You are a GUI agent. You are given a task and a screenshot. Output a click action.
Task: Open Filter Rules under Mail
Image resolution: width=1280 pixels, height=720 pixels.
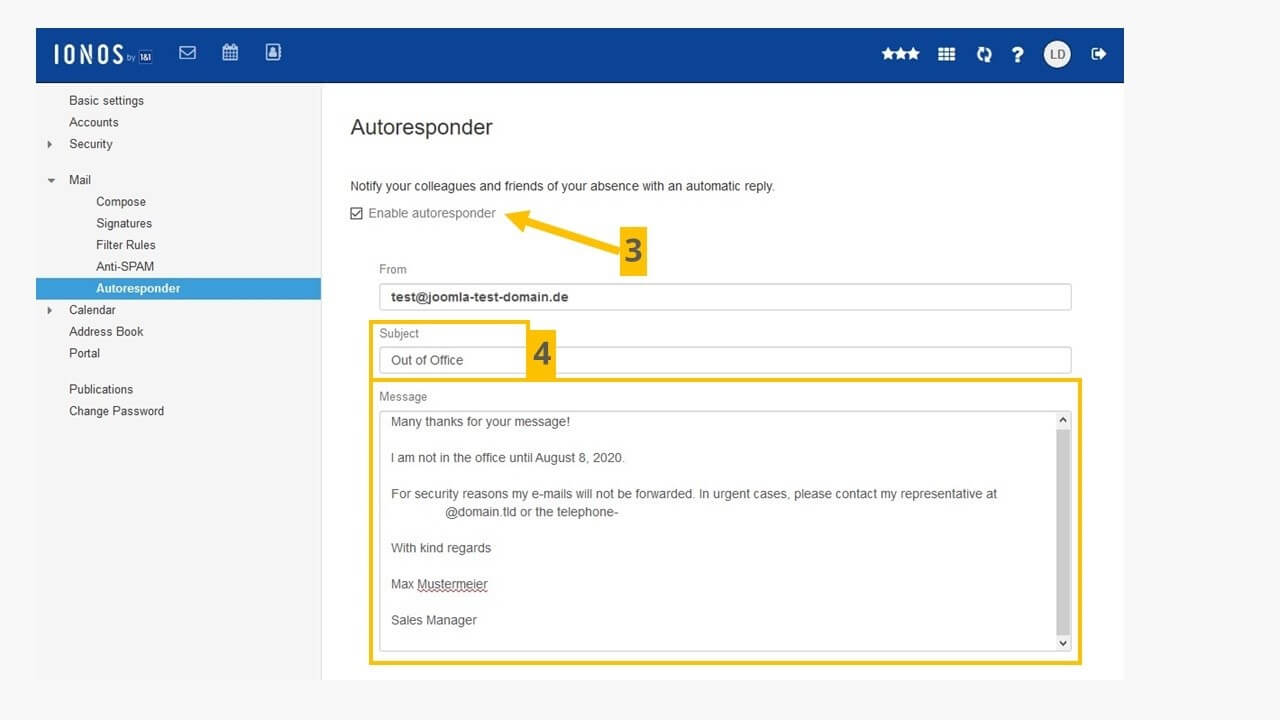click(126, 245)
